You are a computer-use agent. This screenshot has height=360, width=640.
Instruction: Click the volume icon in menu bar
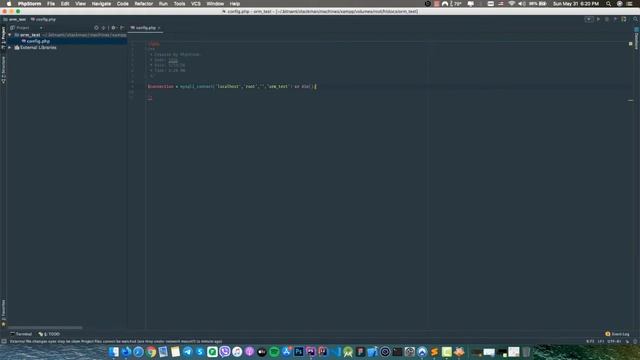click(522, 4)
